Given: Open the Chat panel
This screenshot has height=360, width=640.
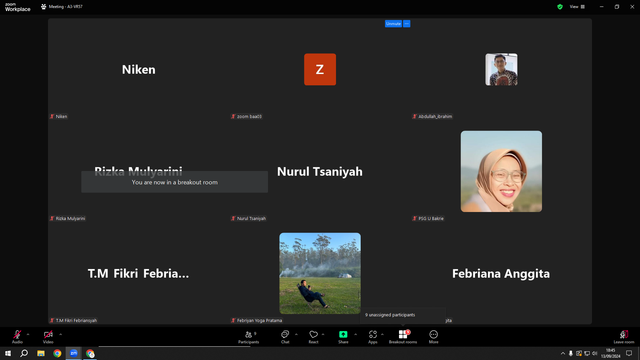Looking at the screenshot, I should 285,337.
